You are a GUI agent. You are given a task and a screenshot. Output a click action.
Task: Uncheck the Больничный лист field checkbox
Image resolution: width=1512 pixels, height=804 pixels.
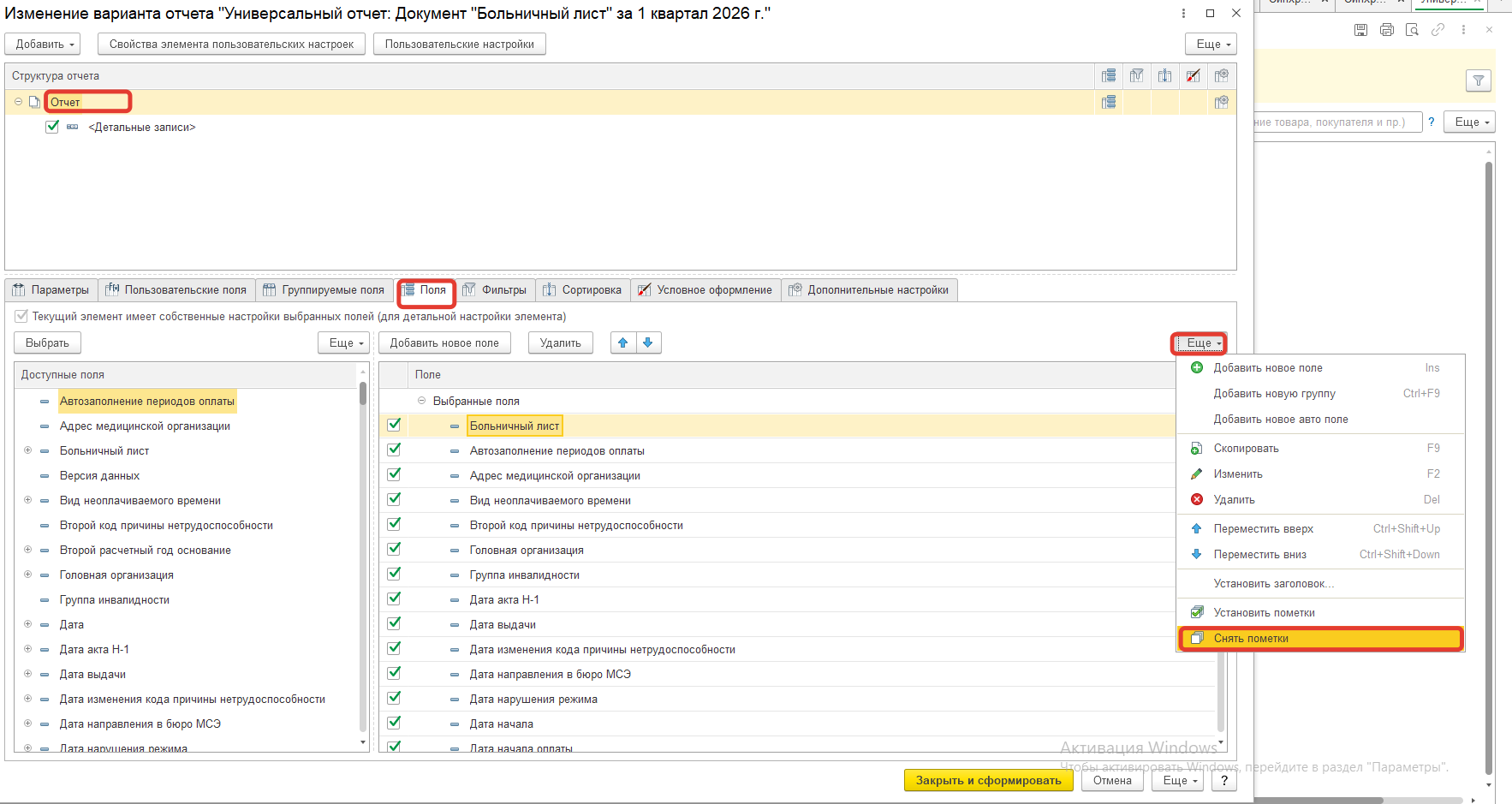point(394,425)
